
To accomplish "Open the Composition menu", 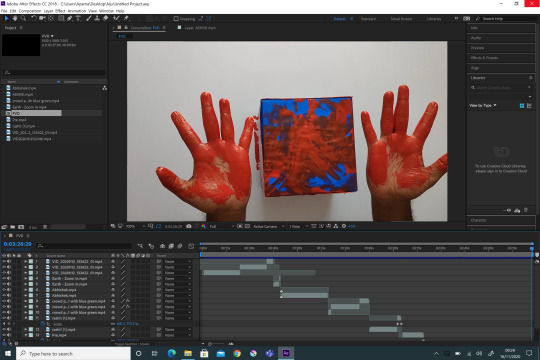I will 30,11.
